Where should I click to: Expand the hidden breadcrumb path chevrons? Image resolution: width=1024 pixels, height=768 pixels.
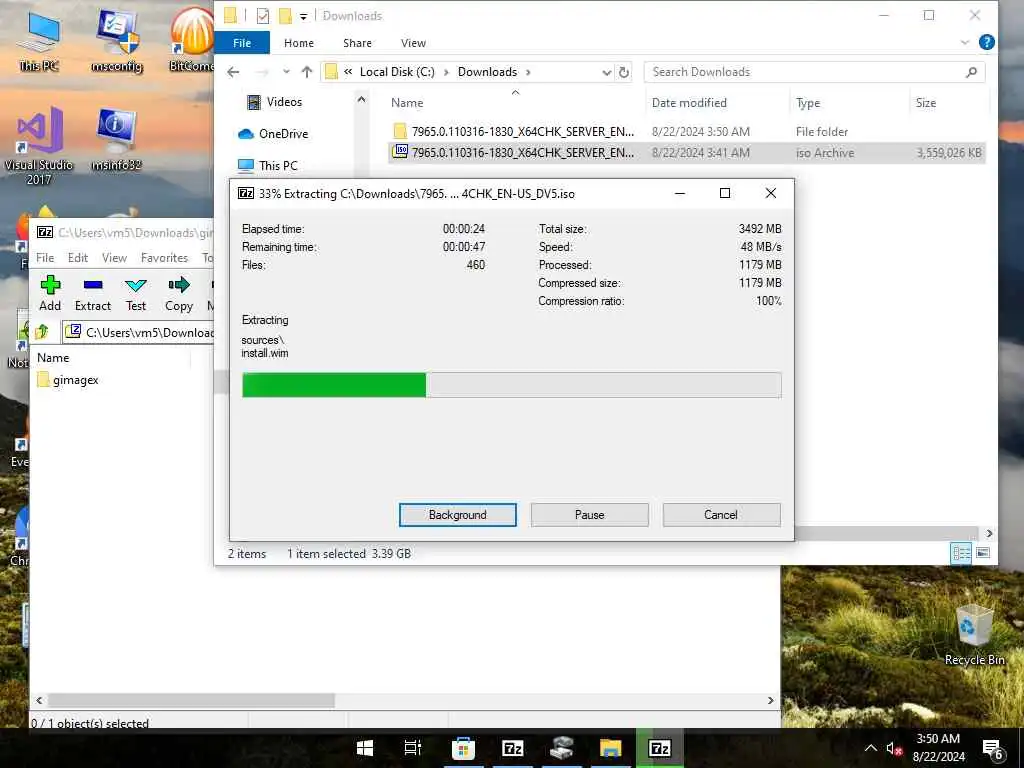point(348,72)
